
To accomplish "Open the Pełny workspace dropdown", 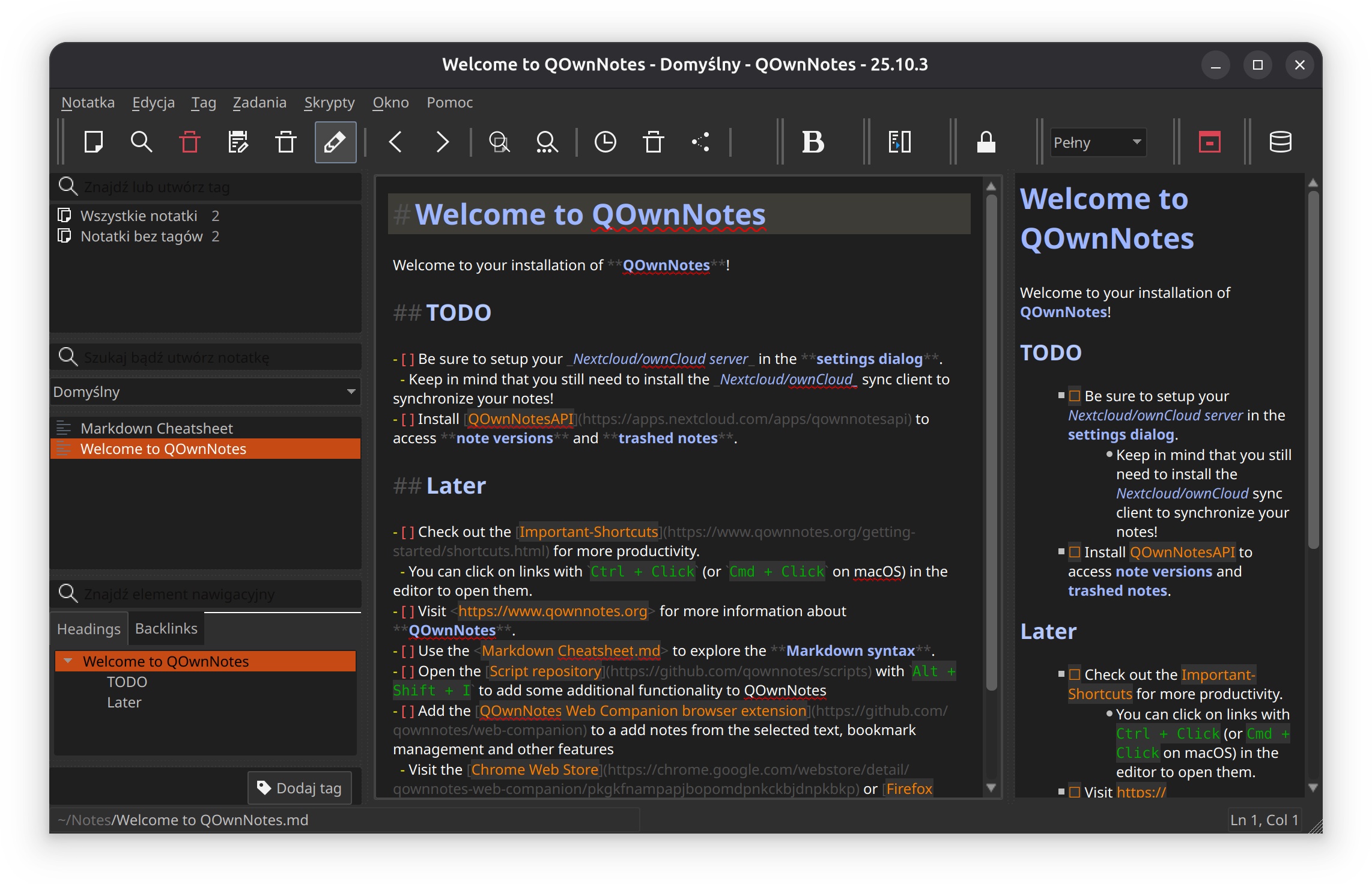I will (1098, 142).
